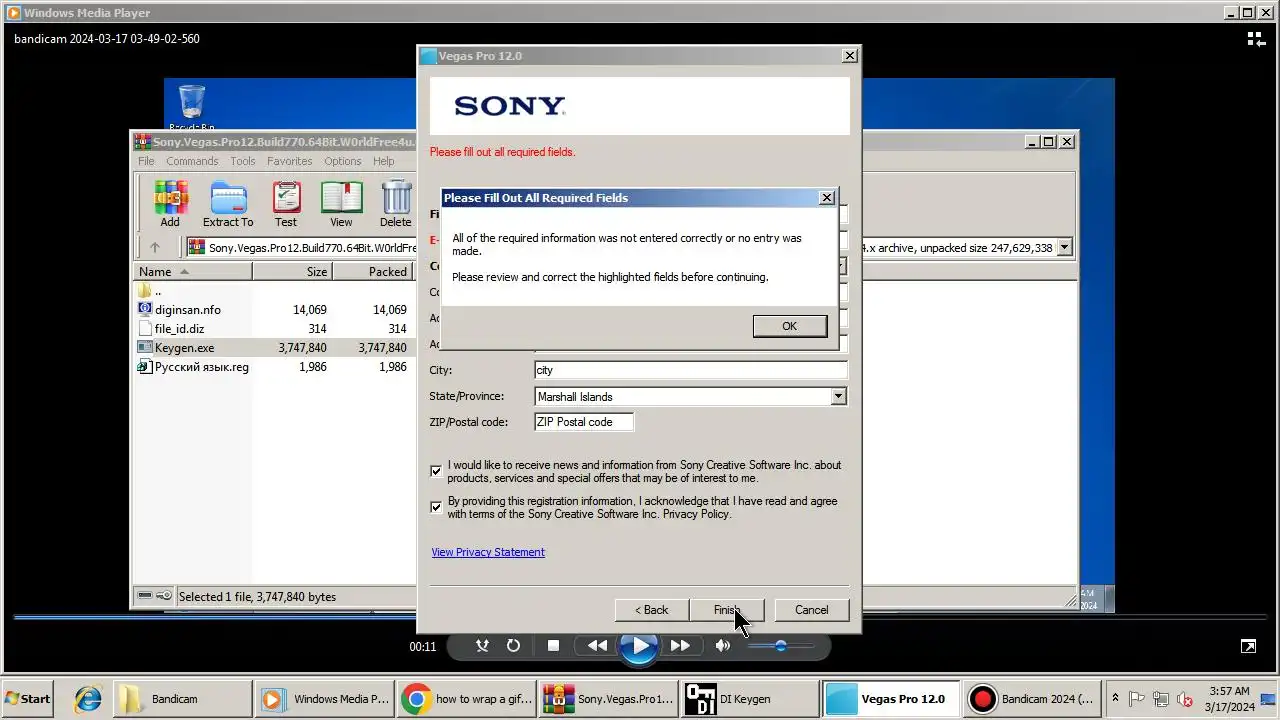Click the View icon in WinRAR toolbar
Image resolution: width=1280 pixels, height=720 pixels.
click(x=341, y=203)
